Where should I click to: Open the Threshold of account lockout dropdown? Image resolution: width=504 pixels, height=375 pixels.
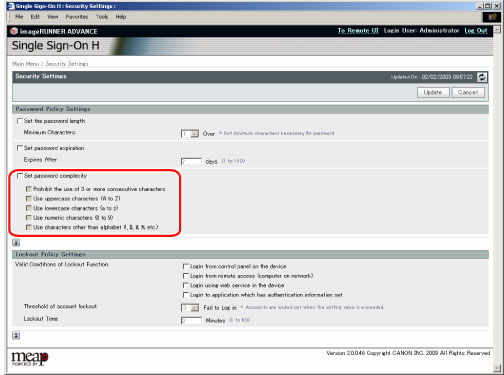point(190,308)
